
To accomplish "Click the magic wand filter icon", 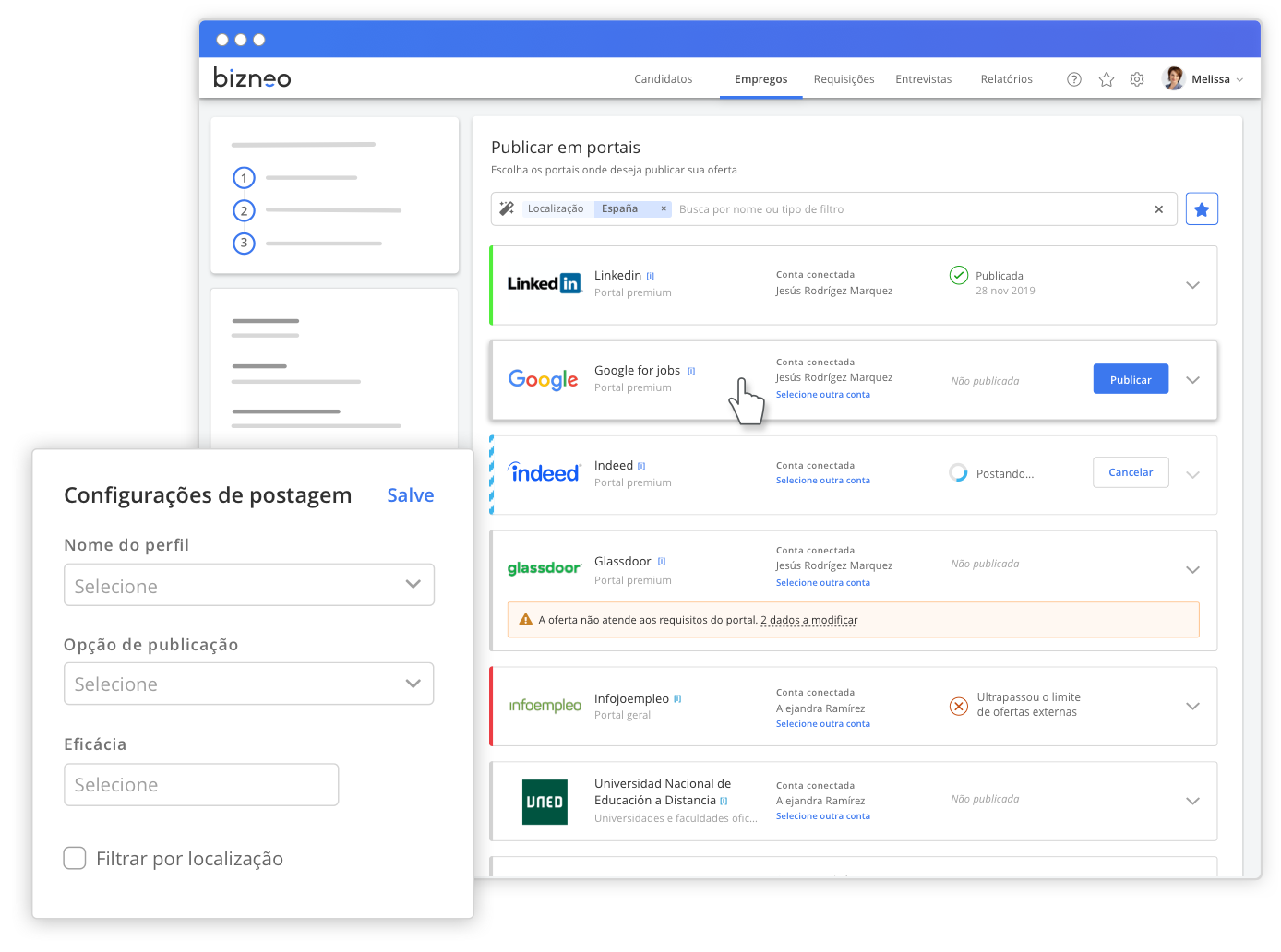I will tap(507, 208).
